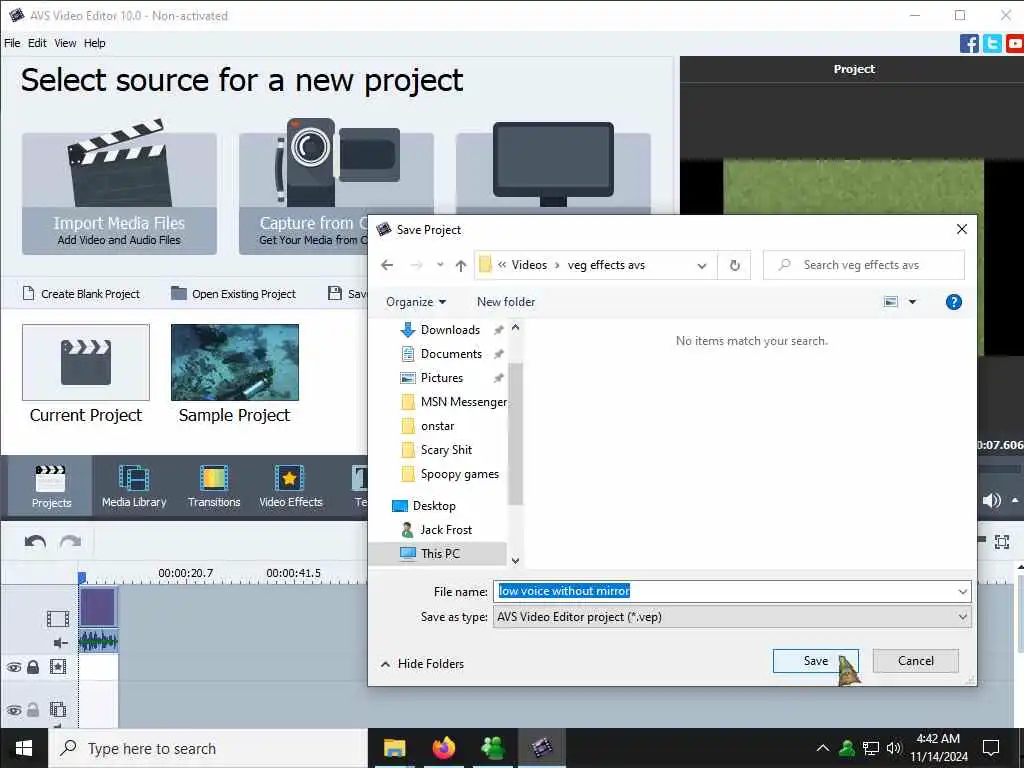This screenshot has width=1024, height=768.
Task: Click the video effects track star icon
Action: (58, 667)
